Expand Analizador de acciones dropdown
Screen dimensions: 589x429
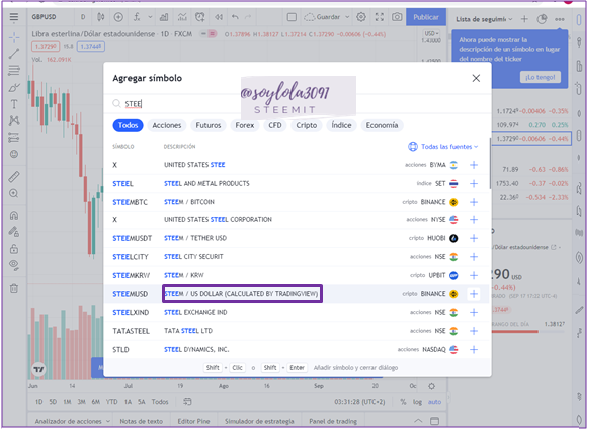pos(72,421)
